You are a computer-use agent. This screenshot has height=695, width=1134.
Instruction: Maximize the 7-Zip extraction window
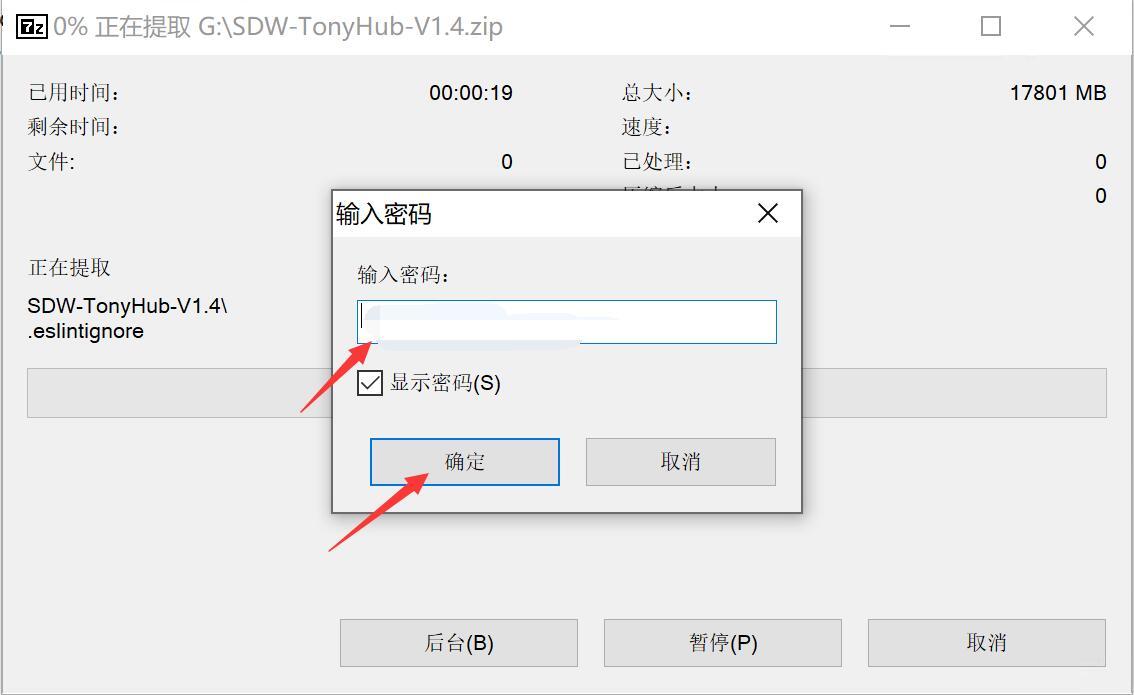(991, 27)
